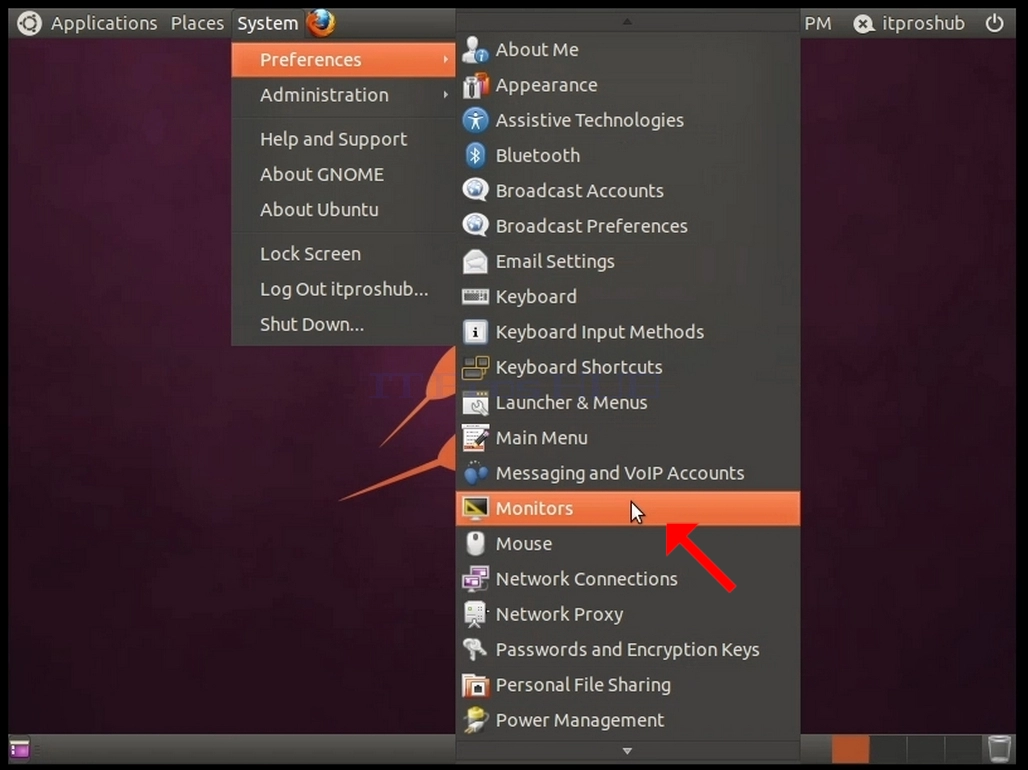Click the Assistive Technologies icon
The height and width of the screenshot is (770, 1028).
(475, 120)
